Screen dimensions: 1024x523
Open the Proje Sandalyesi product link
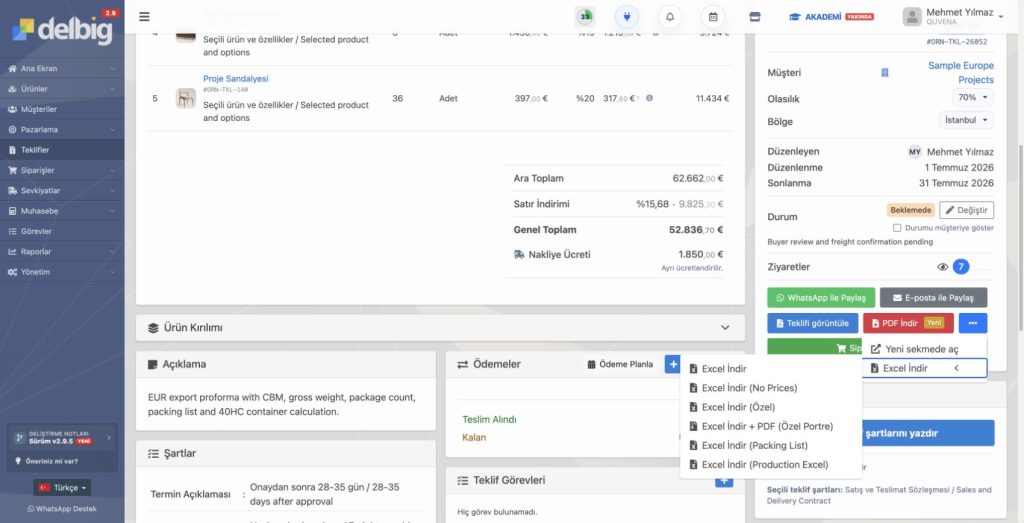coord(236,78)
